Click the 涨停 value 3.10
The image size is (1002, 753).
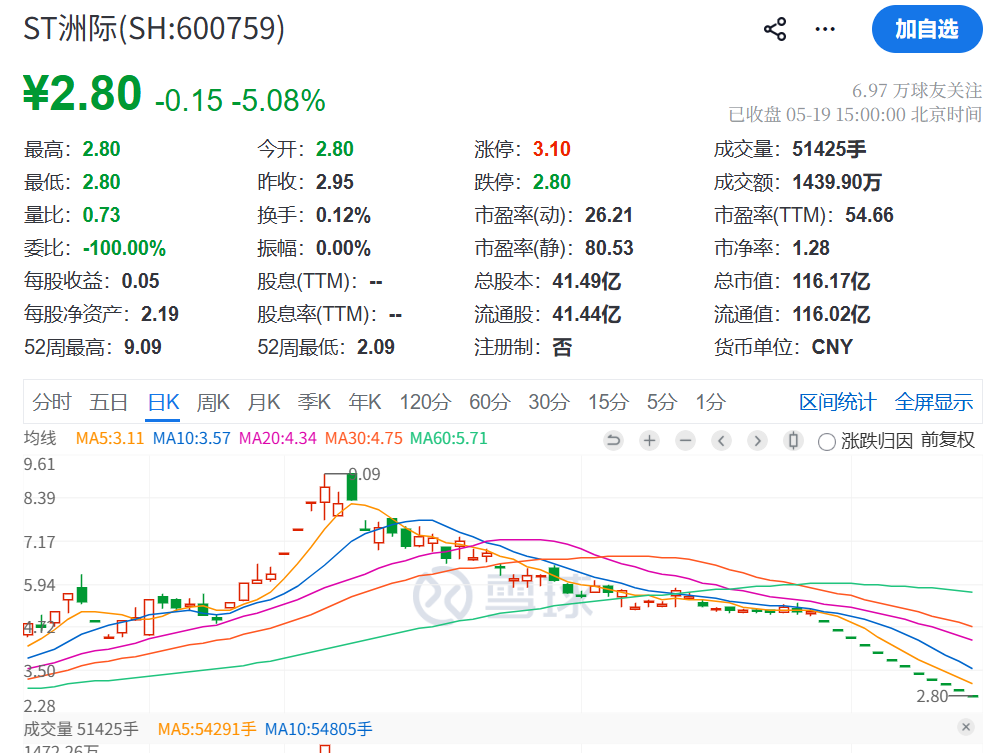point(551,150)
